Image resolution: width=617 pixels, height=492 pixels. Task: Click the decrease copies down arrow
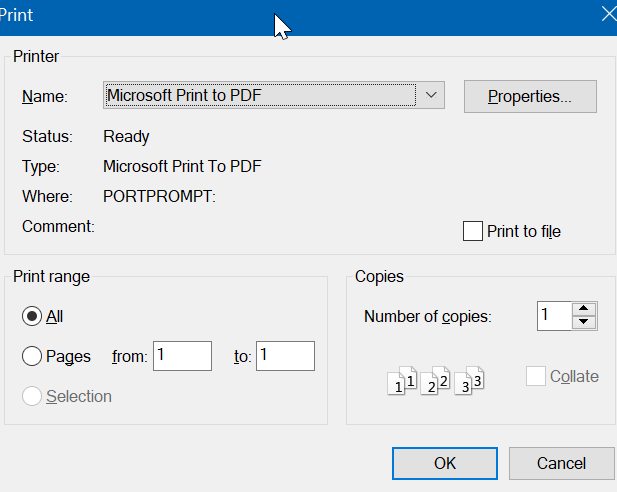click(584, 322)
